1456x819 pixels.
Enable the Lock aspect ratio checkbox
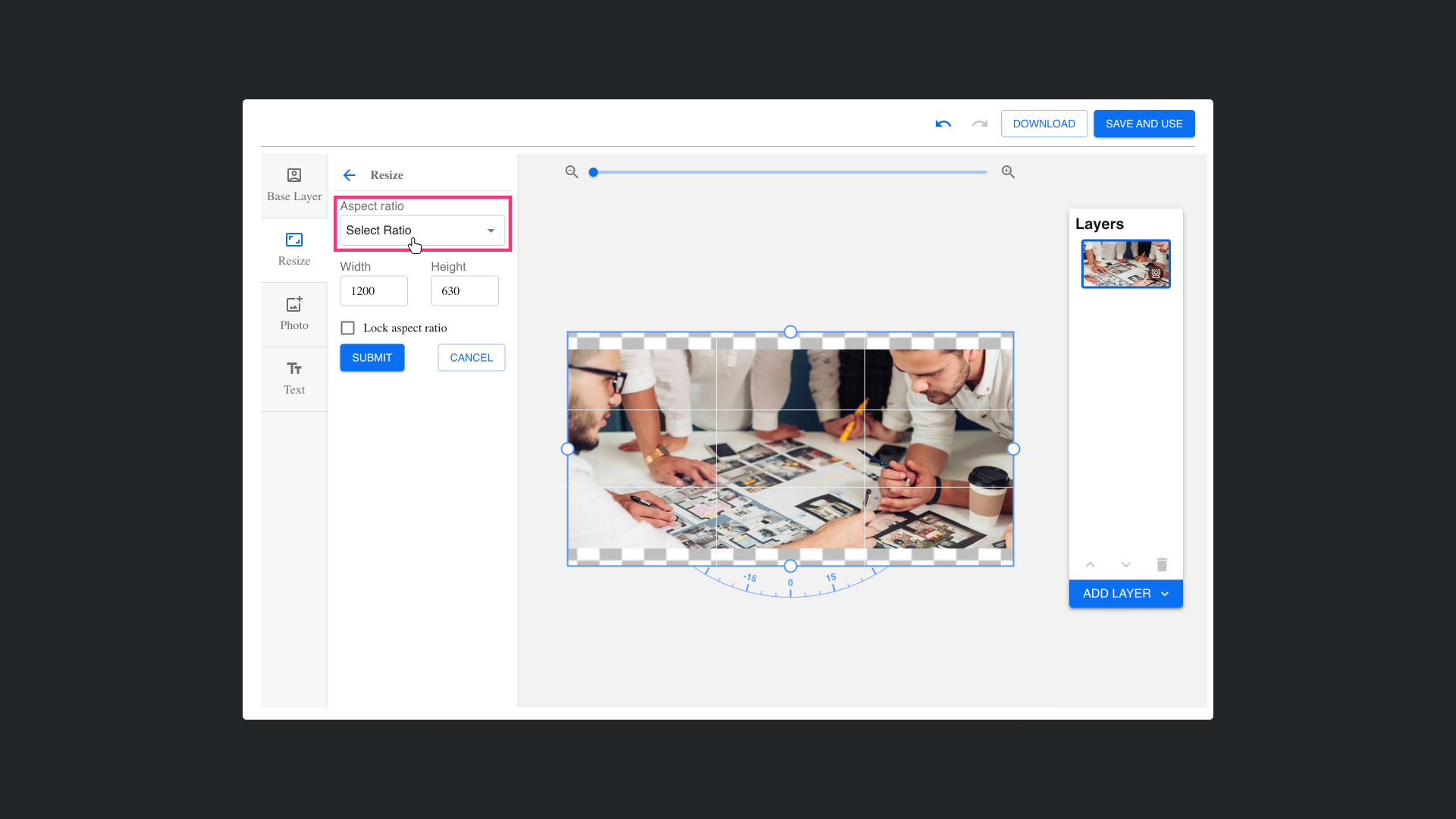[348, 328]
